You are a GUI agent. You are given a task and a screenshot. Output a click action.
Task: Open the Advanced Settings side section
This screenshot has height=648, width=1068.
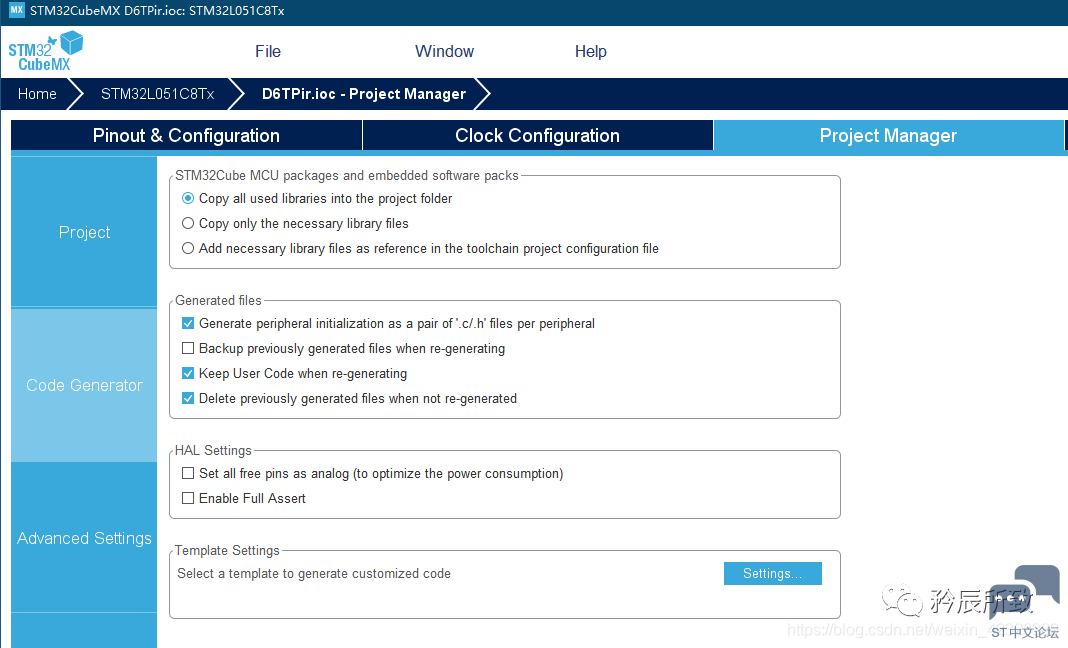click(x=84, y=538)
